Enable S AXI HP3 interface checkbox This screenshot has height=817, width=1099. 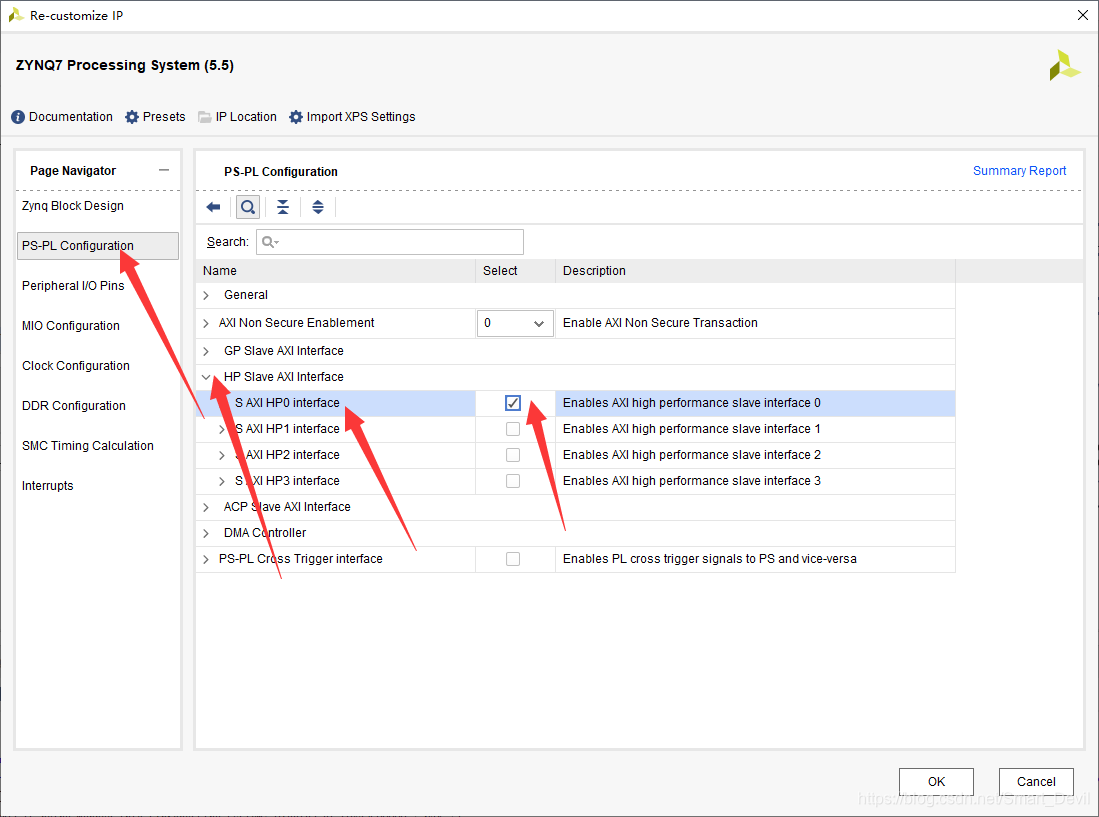tap(513, 481)
